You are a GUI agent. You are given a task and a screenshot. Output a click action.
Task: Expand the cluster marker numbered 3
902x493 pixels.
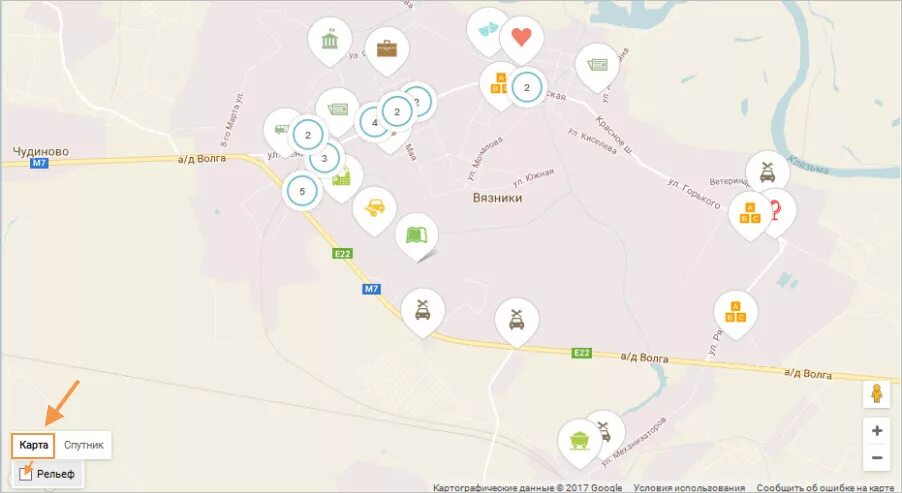pos(324,158)
